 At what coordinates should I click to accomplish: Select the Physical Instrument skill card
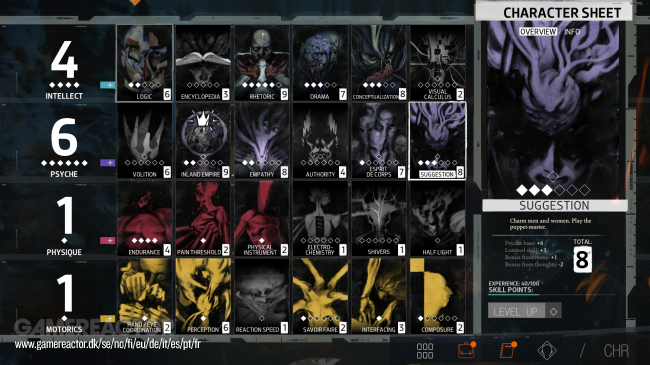pyautogui.click(x=262, y=219)
